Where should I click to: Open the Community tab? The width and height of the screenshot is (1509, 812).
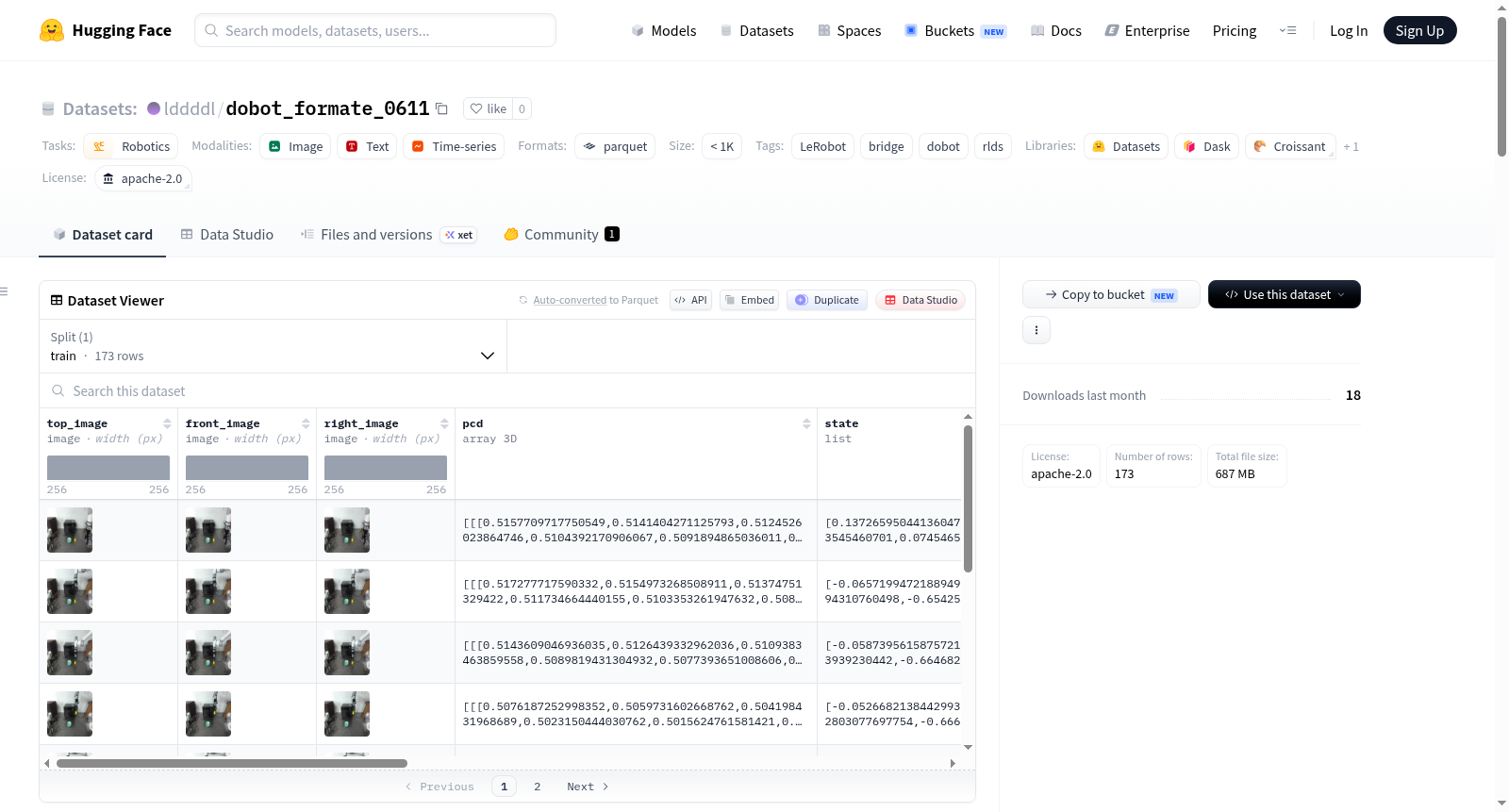[x=561, y=235]
